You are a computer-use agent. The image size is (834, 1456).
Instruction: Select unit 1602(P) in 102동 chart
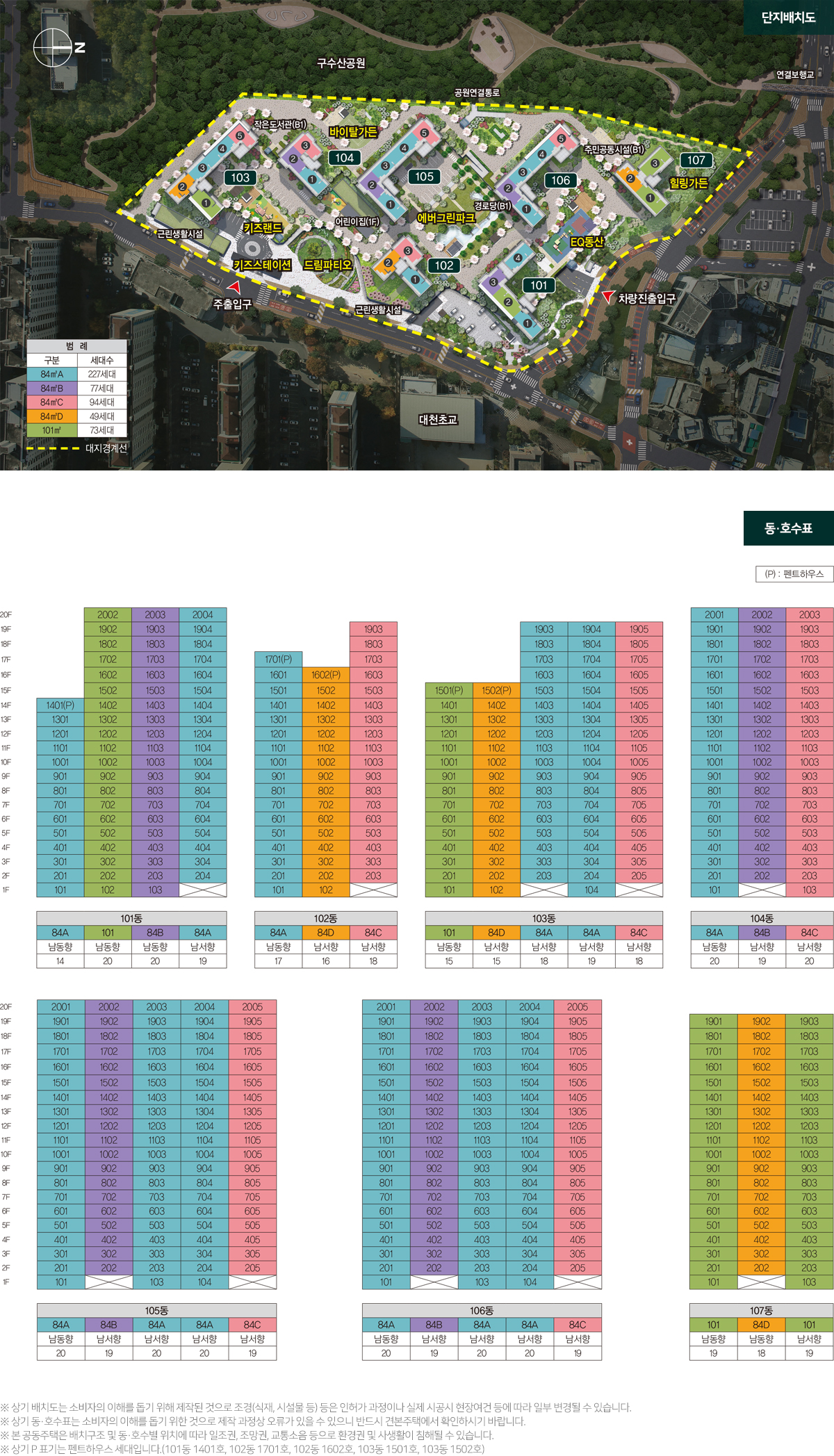point(326,675)
